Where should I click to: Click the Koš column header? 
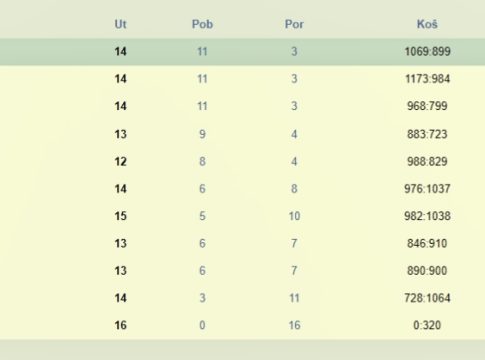427,24
